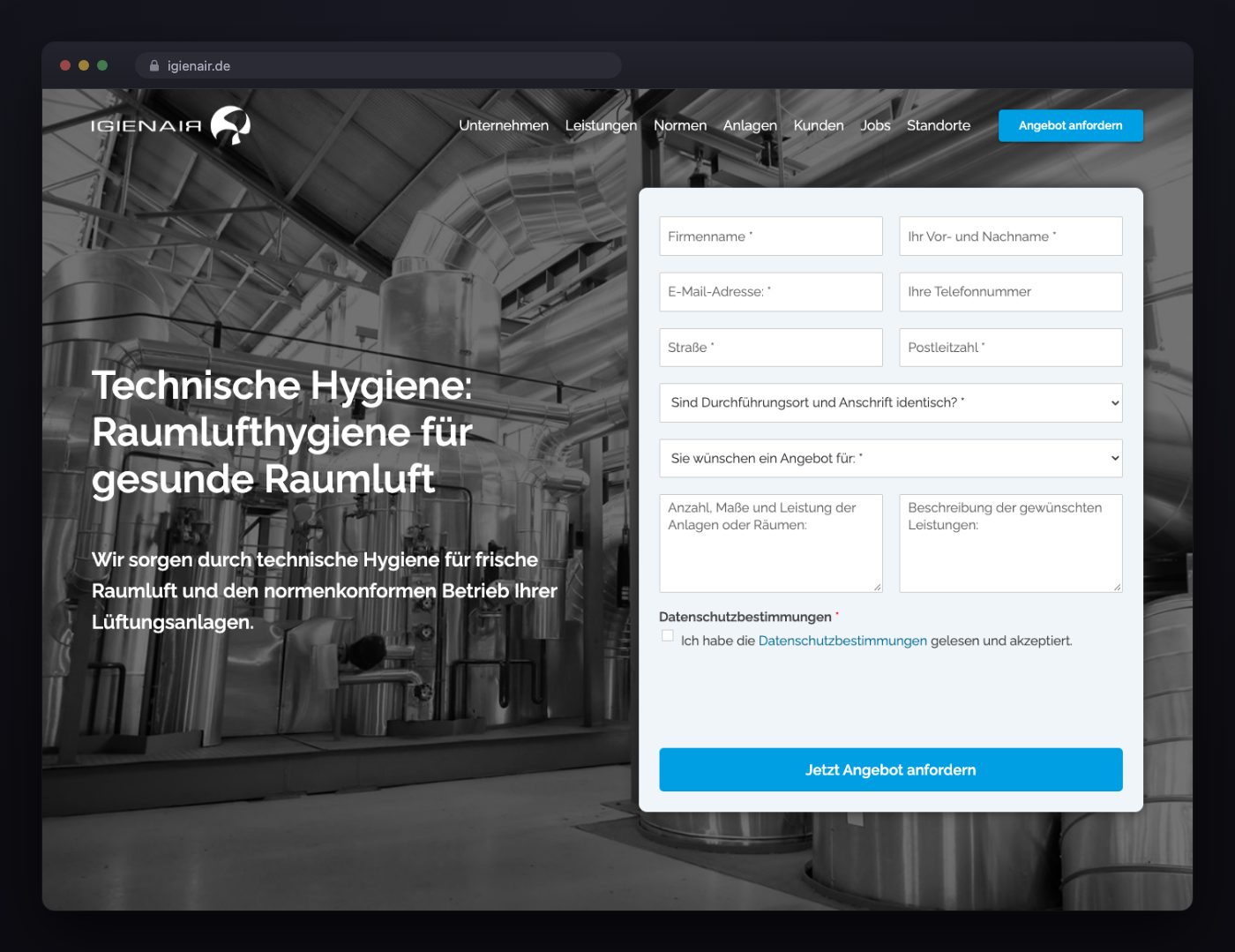Click the Ihr Vor- und Nachname field
This screenshot has height=952, width=1235.
[x=1011, y=236]
